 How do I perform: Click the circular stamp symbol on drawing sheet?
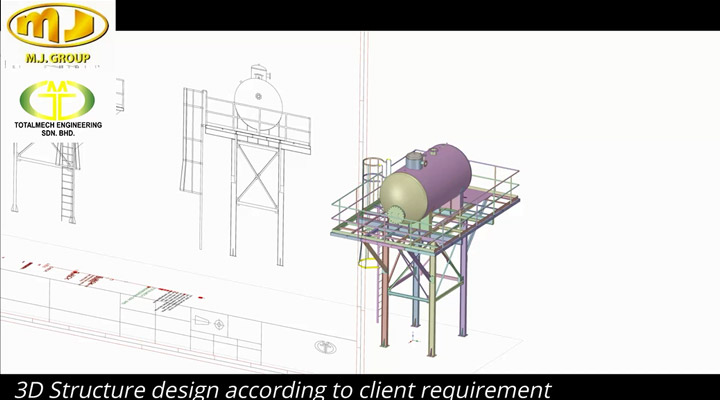click(325, 347)
